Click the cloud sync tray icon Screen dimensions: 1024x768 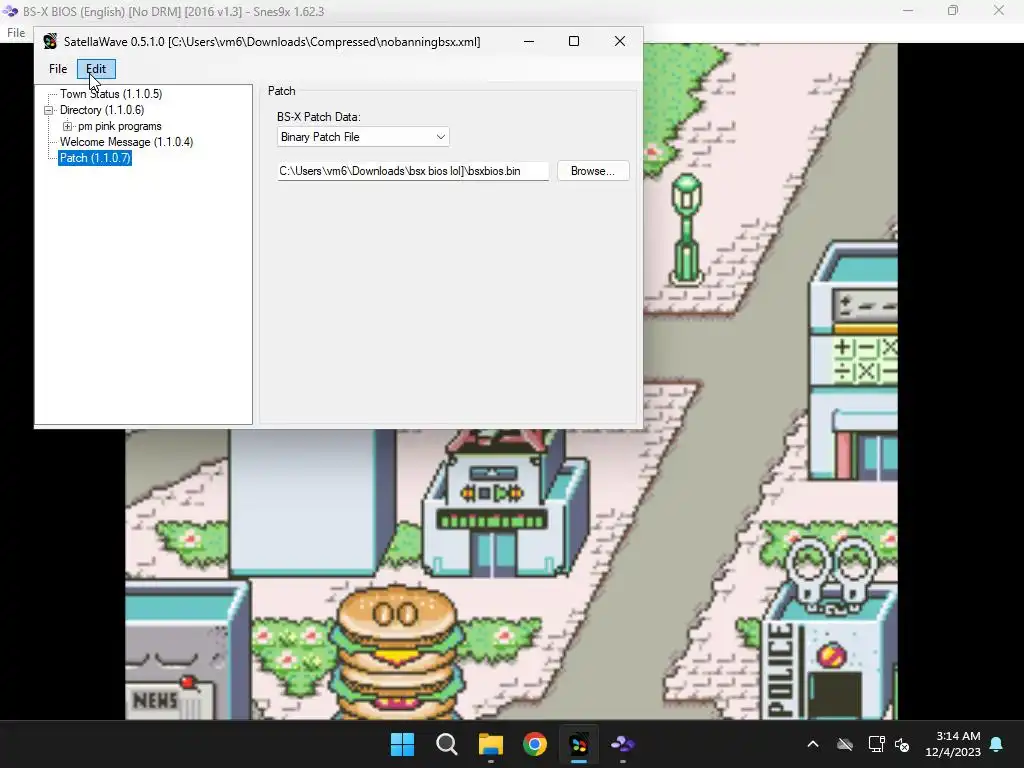(x=845, y=744)
